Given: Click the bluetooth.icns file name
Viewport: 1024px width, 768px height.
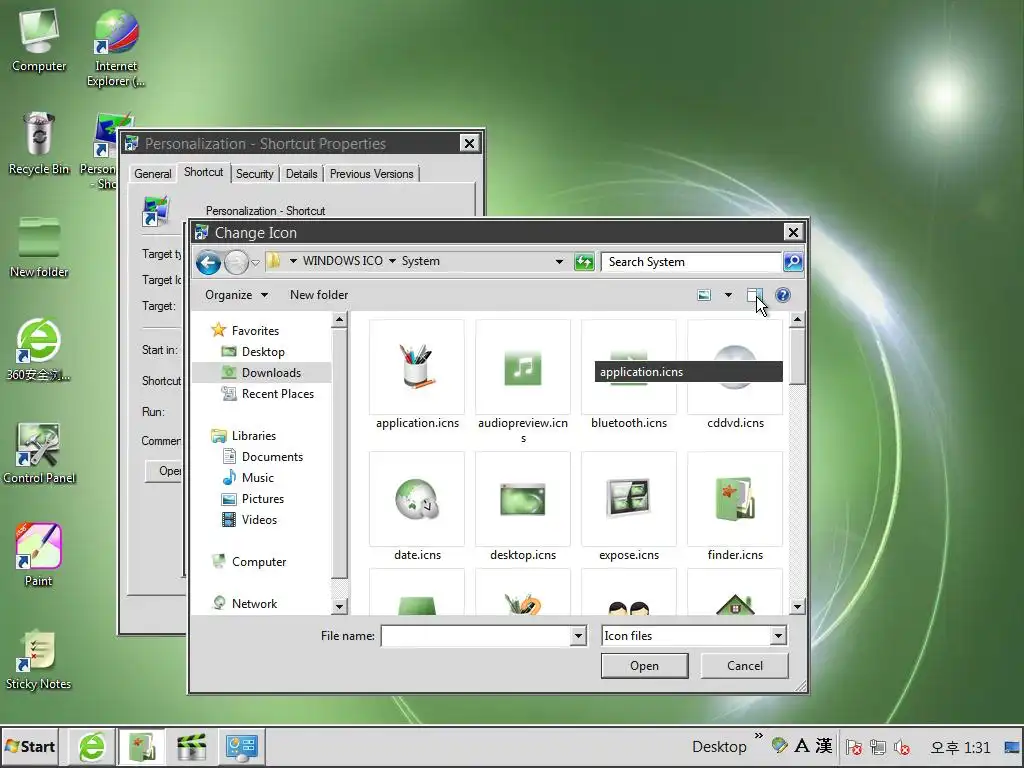Looking at the screenshot, I should [x=629, y=423].
